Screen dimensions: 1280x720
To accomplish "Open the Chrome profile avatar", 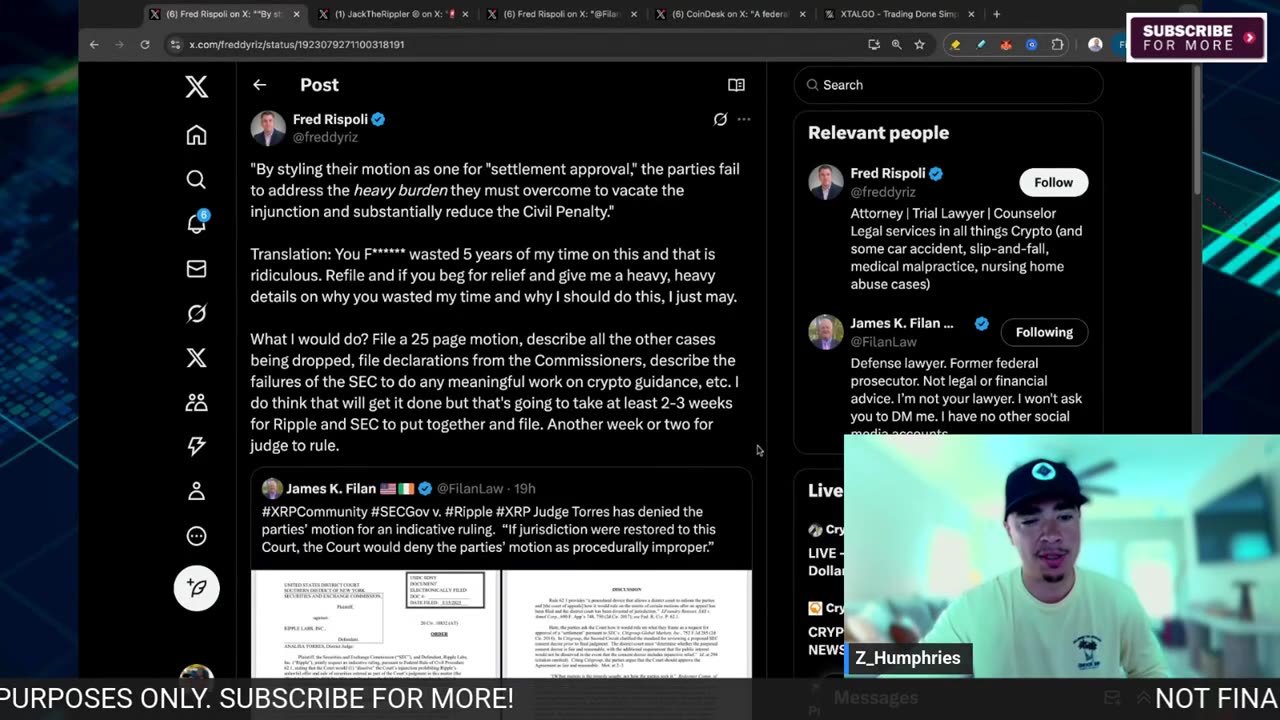I will point(1095,44).
